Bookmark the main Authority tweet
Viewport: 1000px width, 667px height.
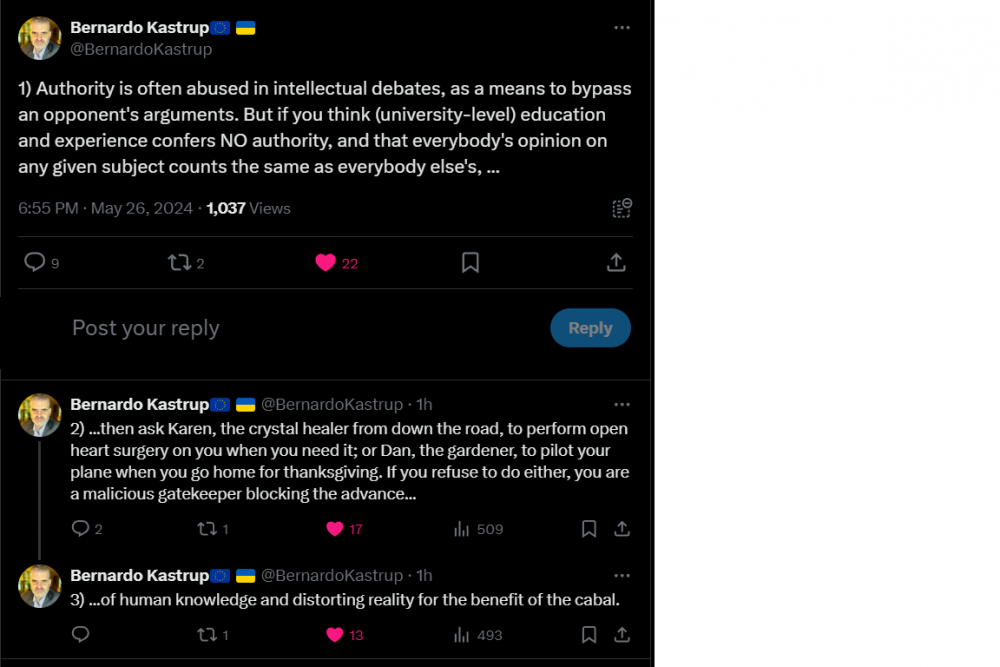(470, 262)
